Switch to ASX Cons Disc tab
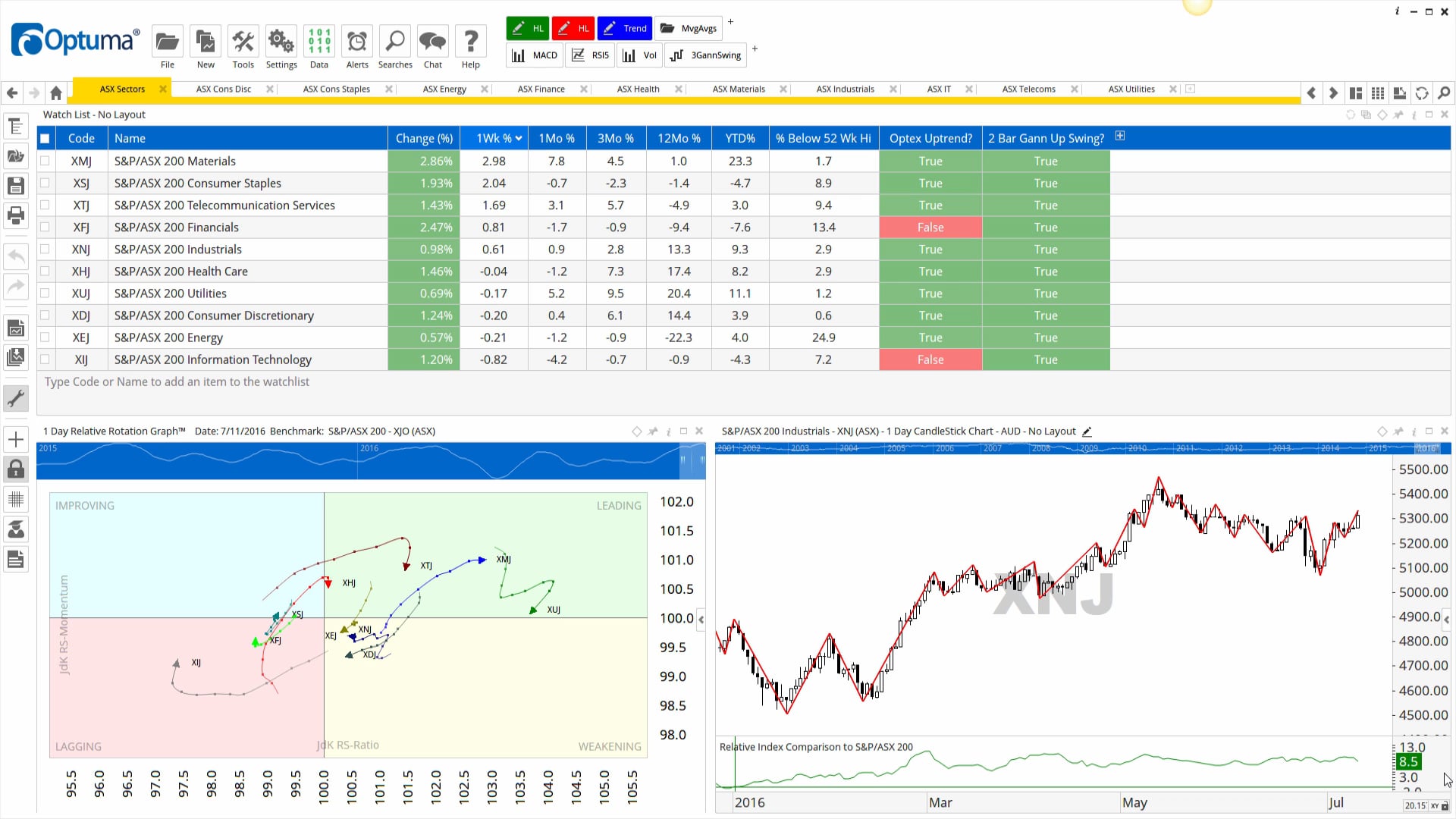Screen dimensions: 1456x819 click(x=223, y=89)
